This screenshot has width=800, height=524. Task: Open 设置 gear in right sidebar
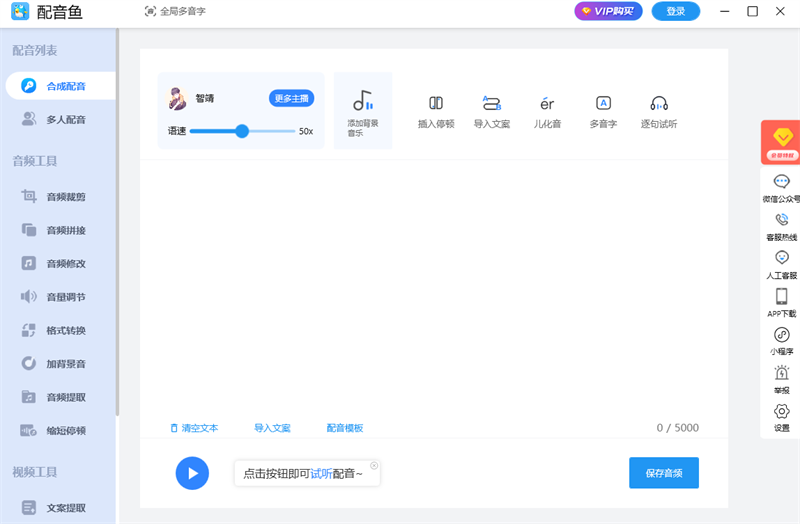[x=782, y=411]
